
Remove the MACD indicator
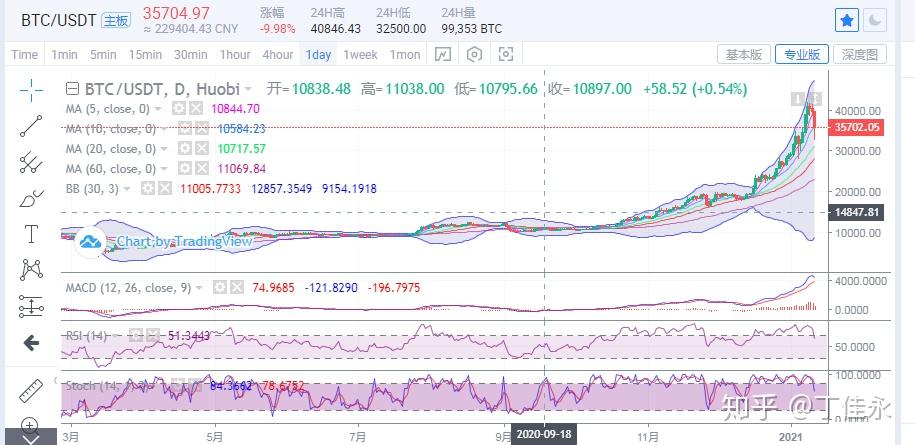[x=236, y=288]
